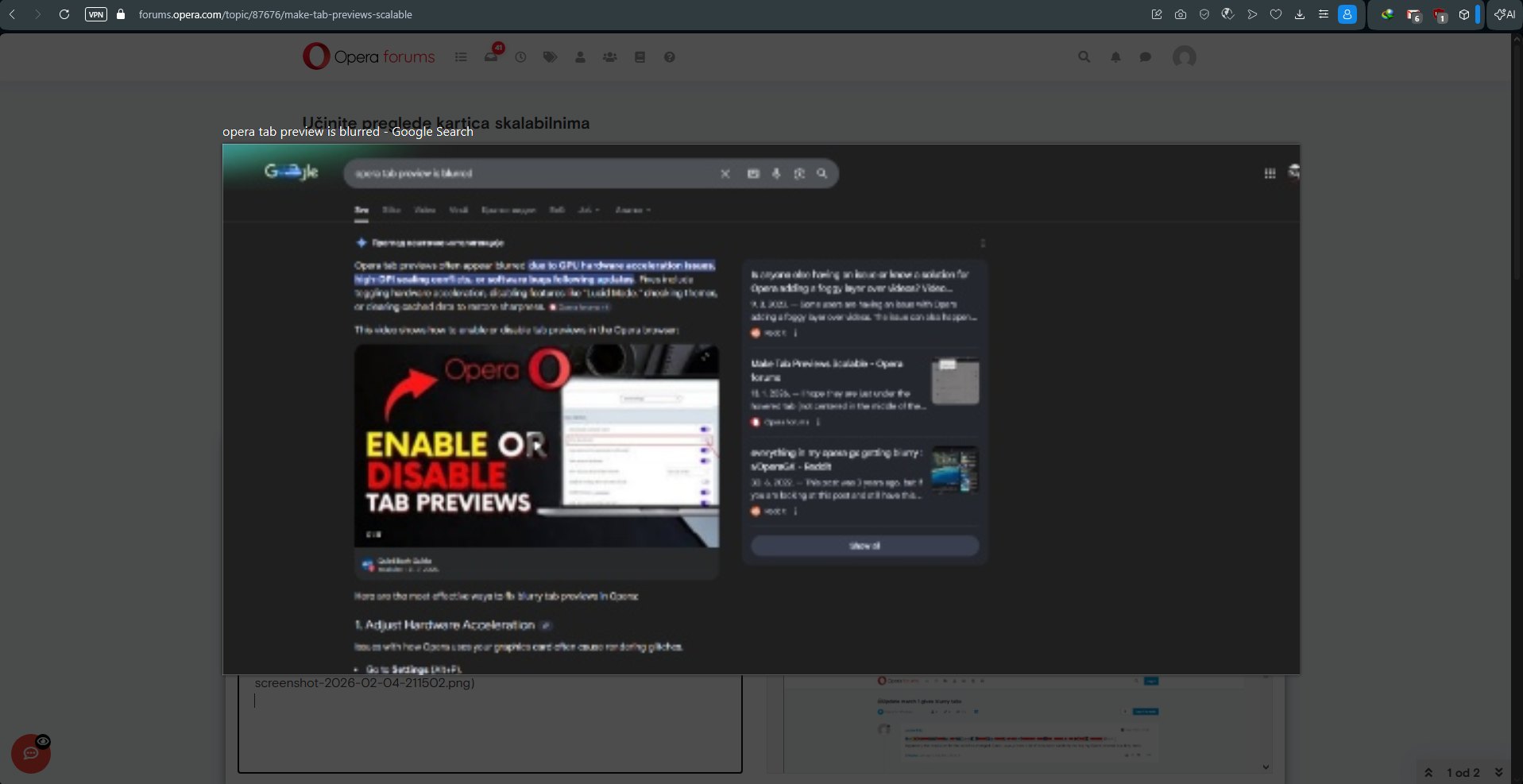Image resolution: width=1523 pixels, height=784 pixels.
Task: Toggle the VPN badge in address bar
Action: pyautogui.click(x=95, y=14)
